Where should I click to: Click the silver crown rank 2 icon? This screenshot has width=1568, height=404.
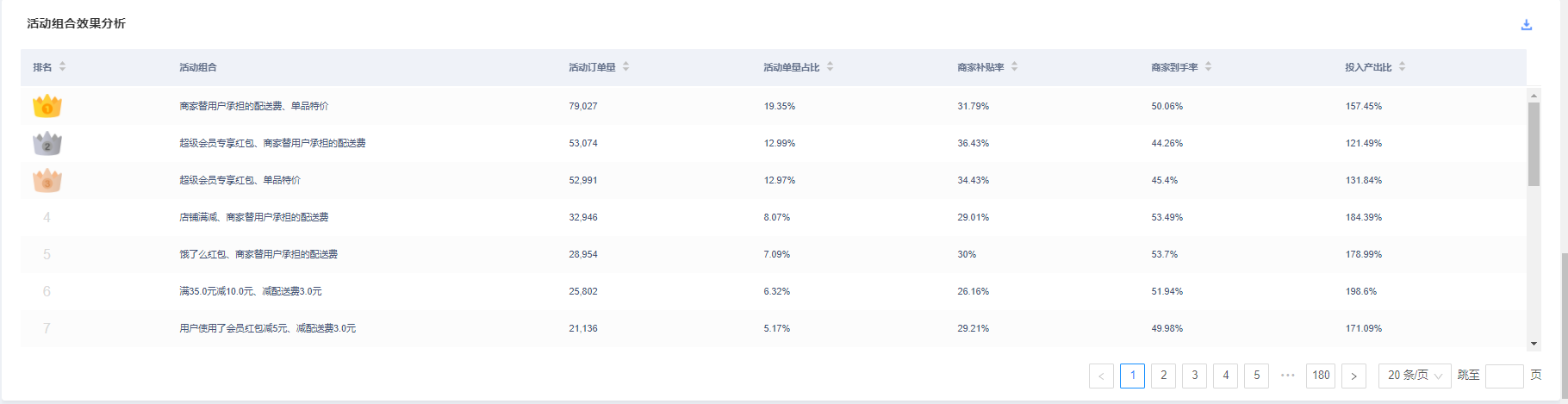47,143
